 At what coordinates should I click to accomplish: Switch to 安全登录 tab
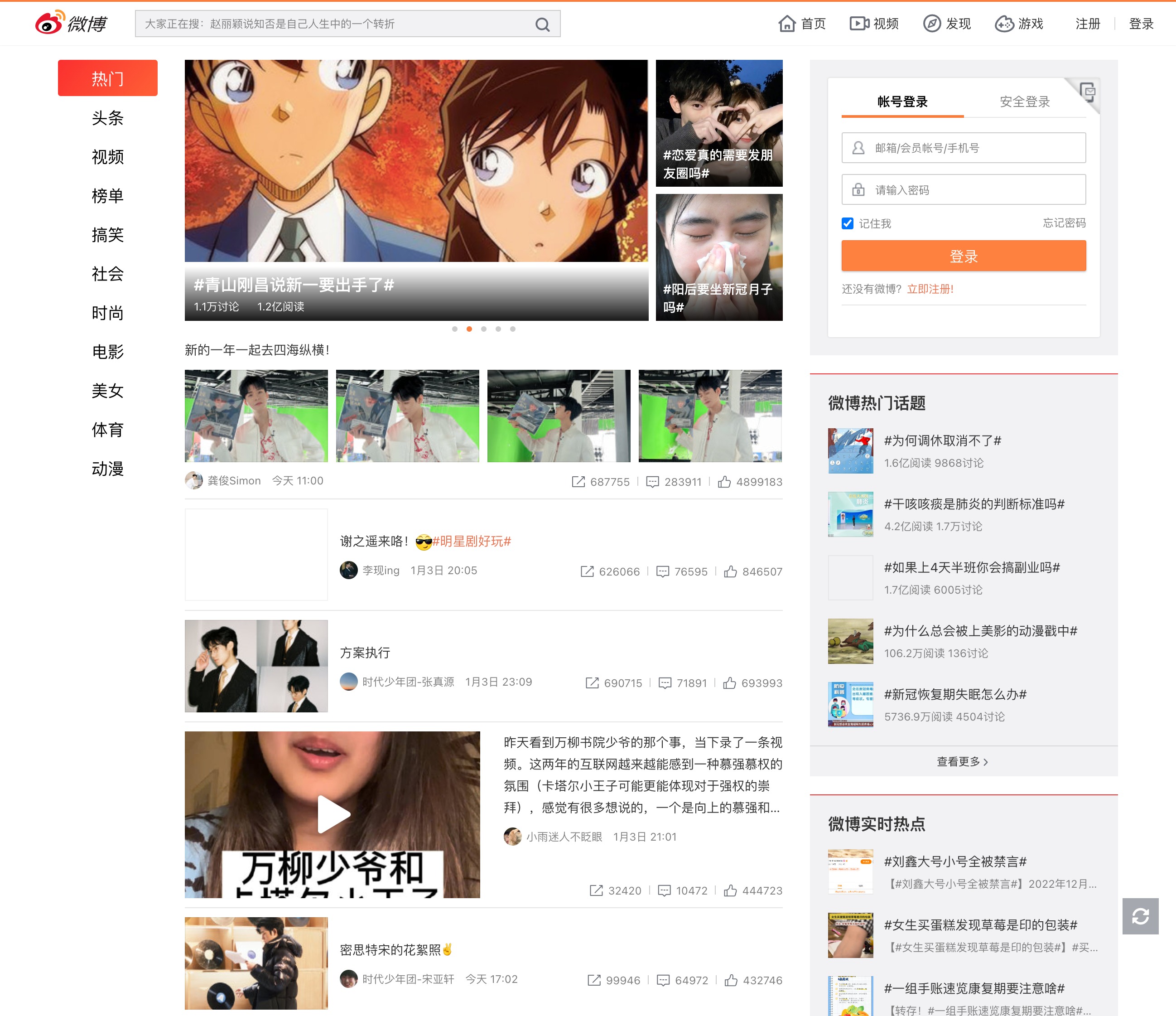click(1024, 102)
